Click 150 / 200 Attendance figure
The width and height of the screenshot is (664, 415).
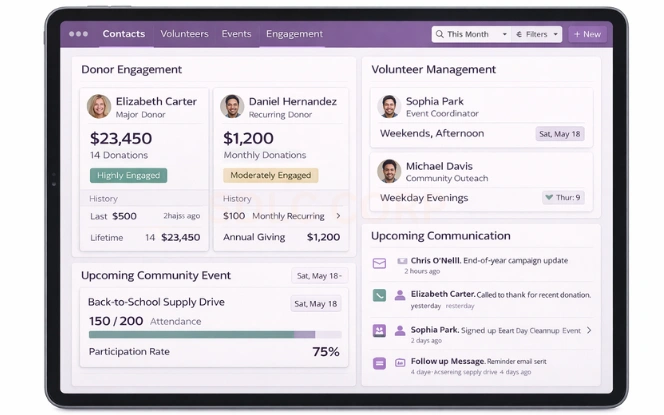point(145,321)
